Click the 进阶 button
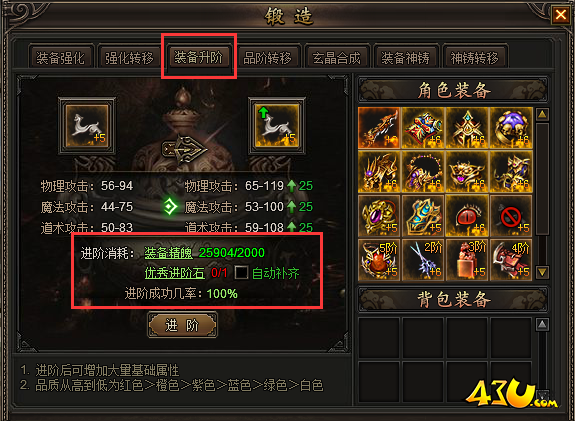 click(x=182, y=325)
